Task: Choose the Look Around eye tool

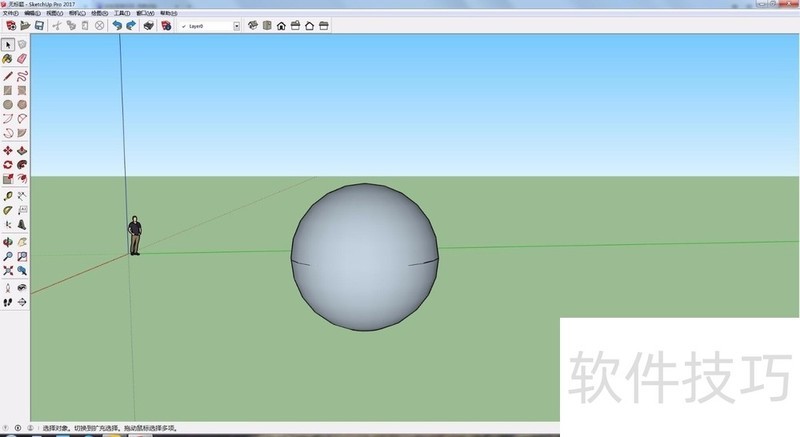Action: [22, 288]
